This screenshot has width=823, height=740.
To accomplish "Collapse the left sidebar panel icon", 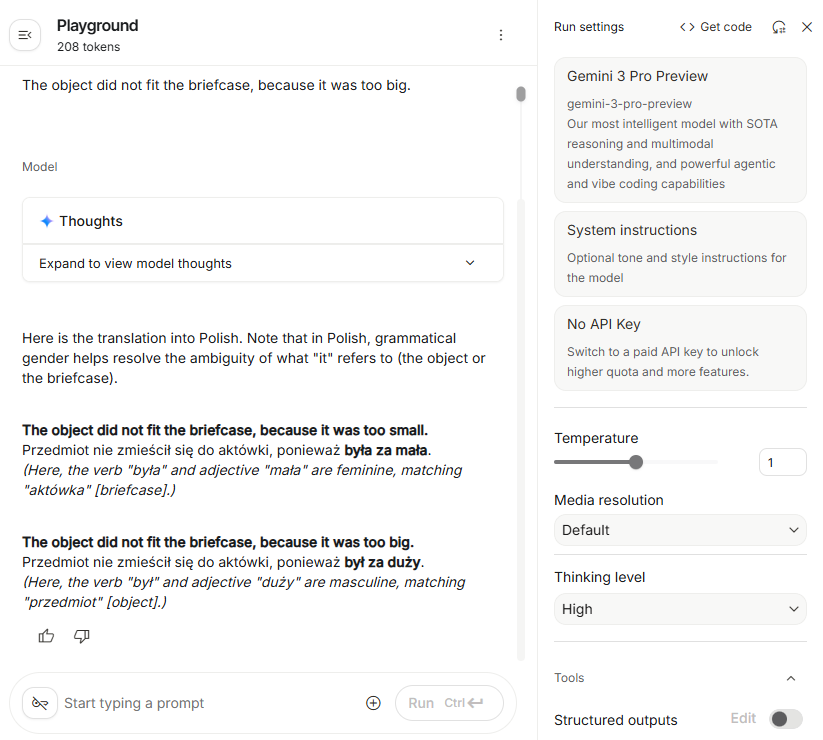I will pyautogui.click(x=25, y=35).
